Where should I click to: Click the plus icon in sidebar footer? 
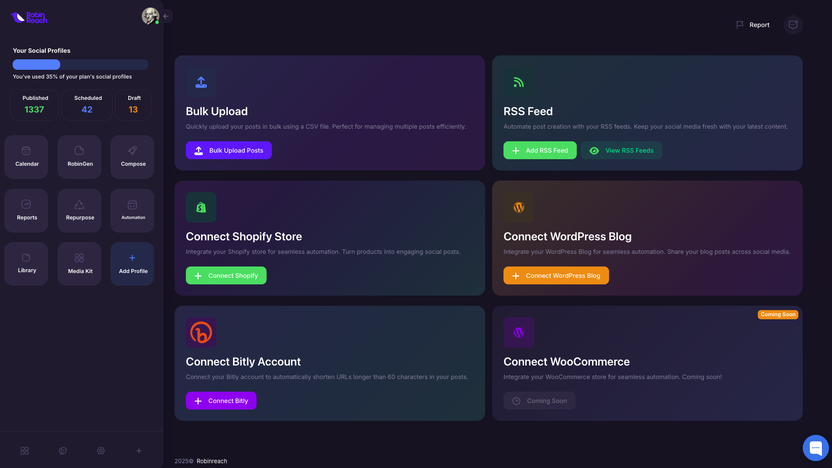(139, 451)
